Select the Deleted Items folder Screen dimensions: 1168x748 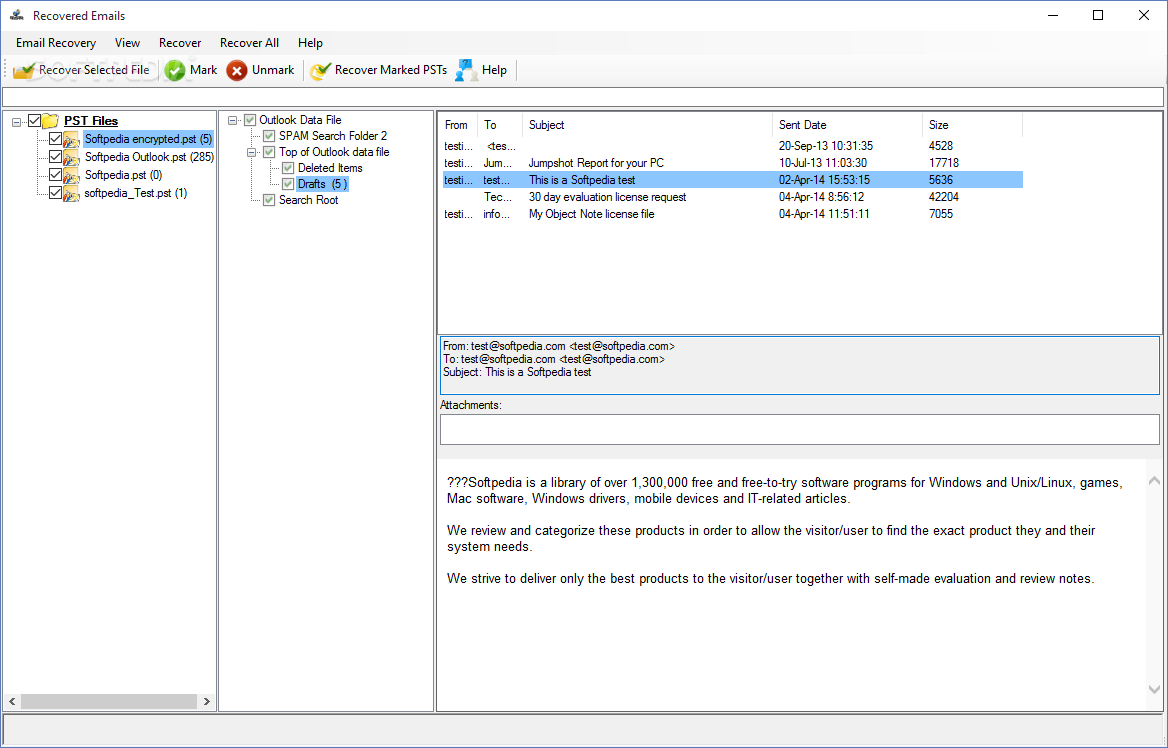pos(330,168)
